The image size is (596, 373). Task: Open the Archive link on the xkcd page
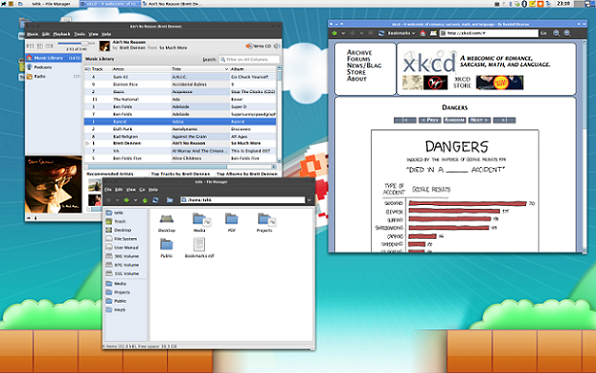click(x=359, y=52)
